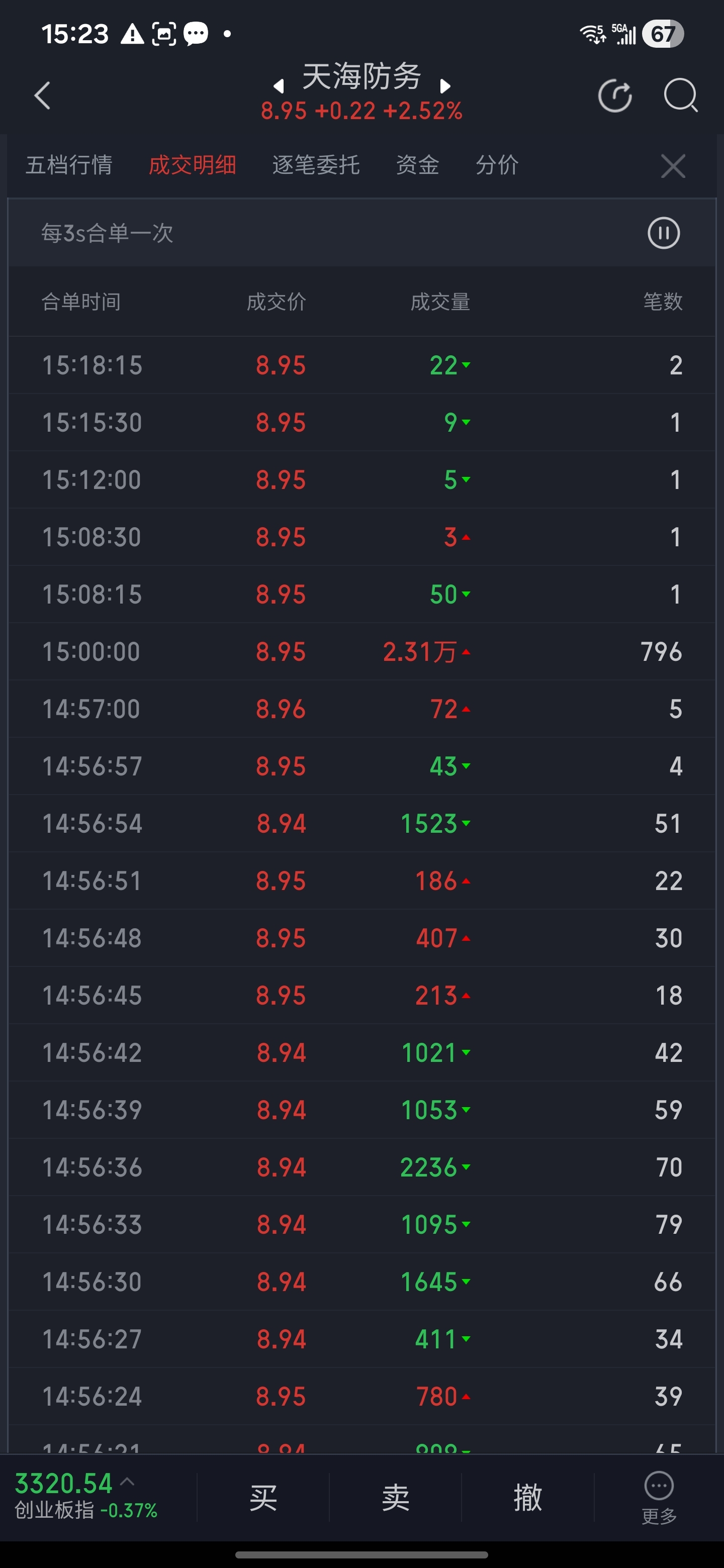Image resolution: width=724 pixels, height=1568 pixels.
Task: Tap the 411 volume value
Action: tap(436, 1339)
